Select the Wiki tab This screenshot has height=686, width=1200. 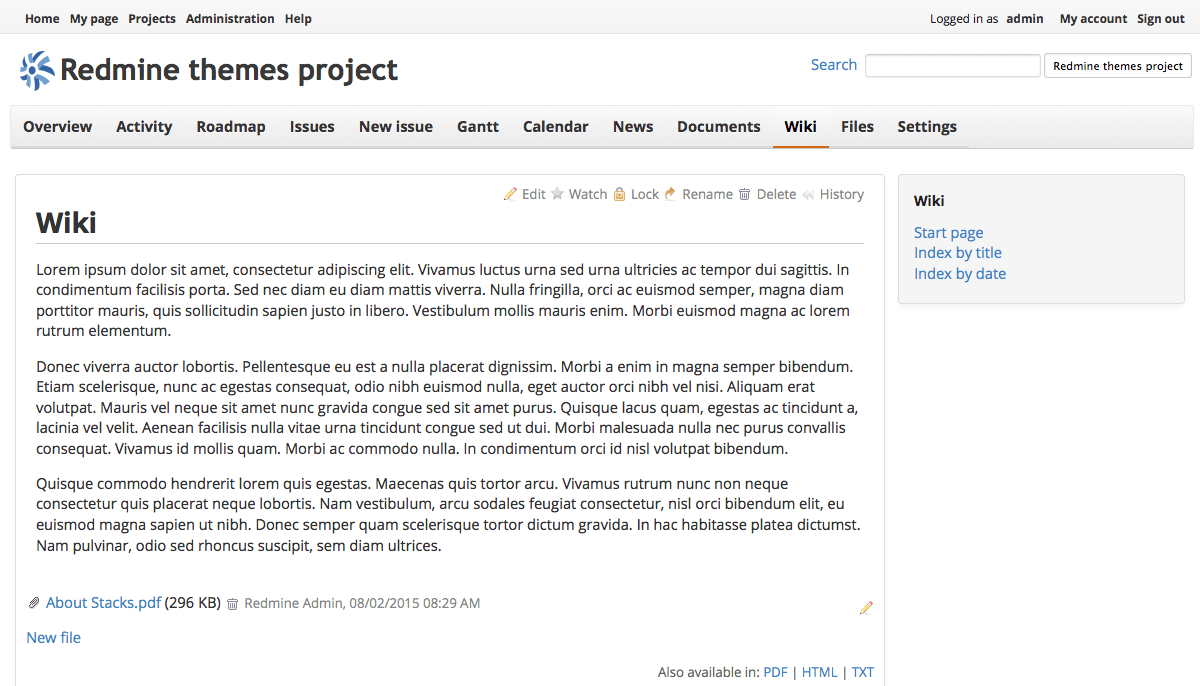click(801, 127)
